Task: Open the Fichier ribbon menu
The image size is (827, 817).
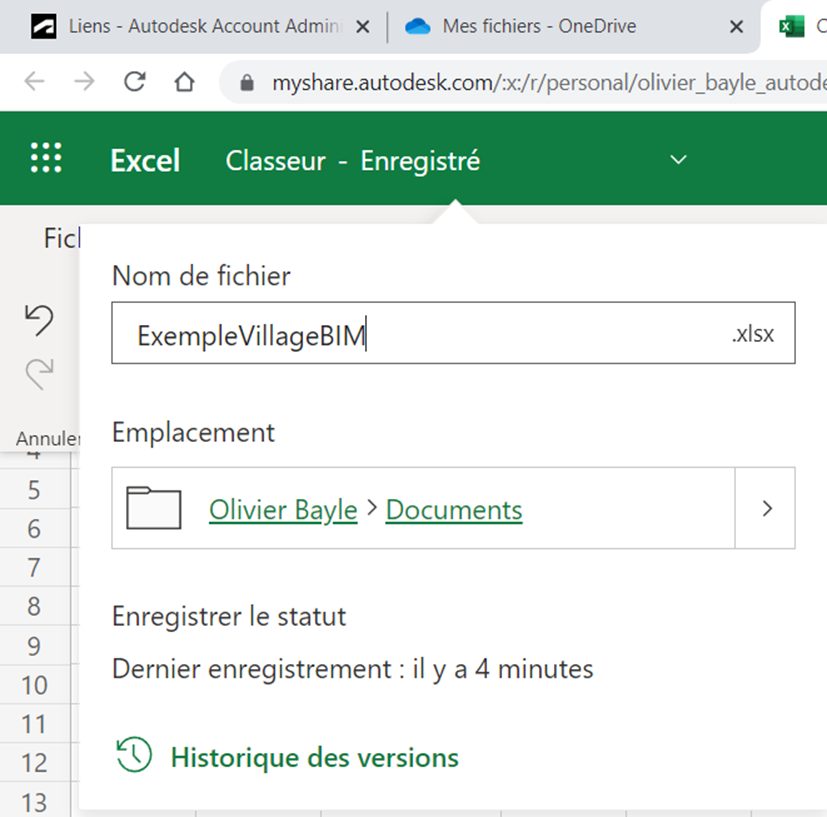Action: point(62,238)
